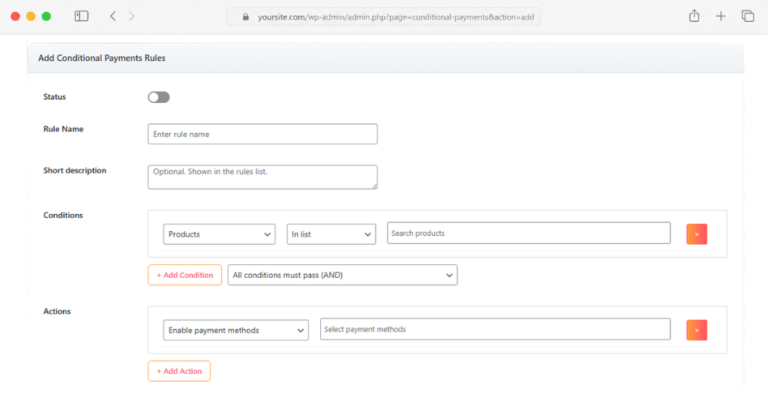Focus the Short description textarea
The height and width of the screenshot is (398, 768).
click(x=263, y=177)
